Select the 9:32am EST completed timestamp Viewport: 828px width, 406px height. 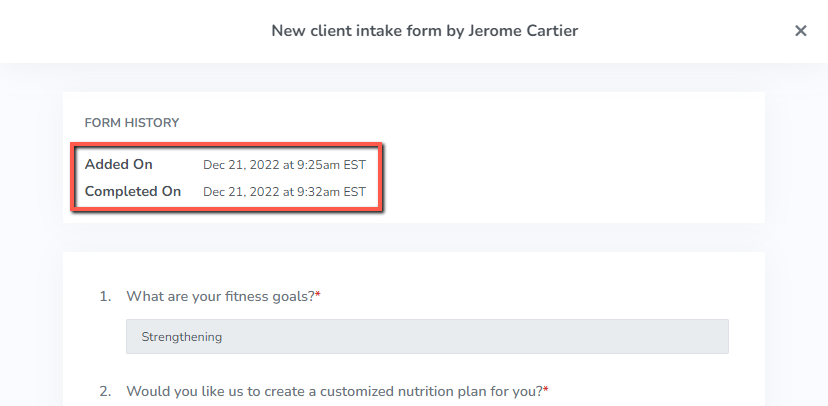(x=284, y=192)
